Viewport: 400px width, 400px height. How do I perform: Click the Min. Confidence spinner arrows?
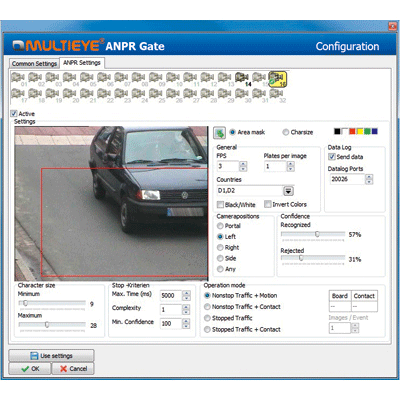186,323
